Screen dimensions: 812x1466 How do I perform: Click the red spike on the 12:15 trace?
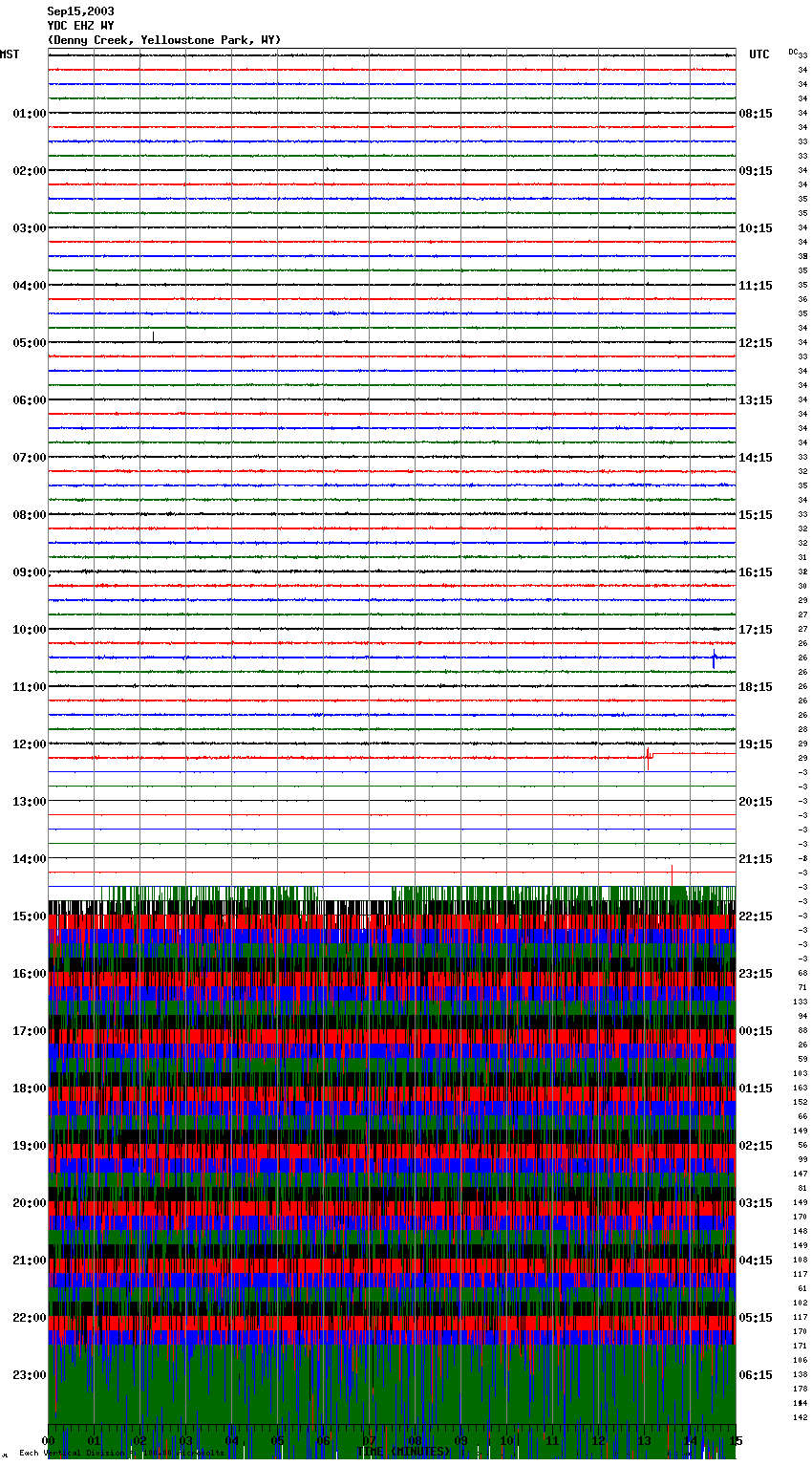click(649, 758)
